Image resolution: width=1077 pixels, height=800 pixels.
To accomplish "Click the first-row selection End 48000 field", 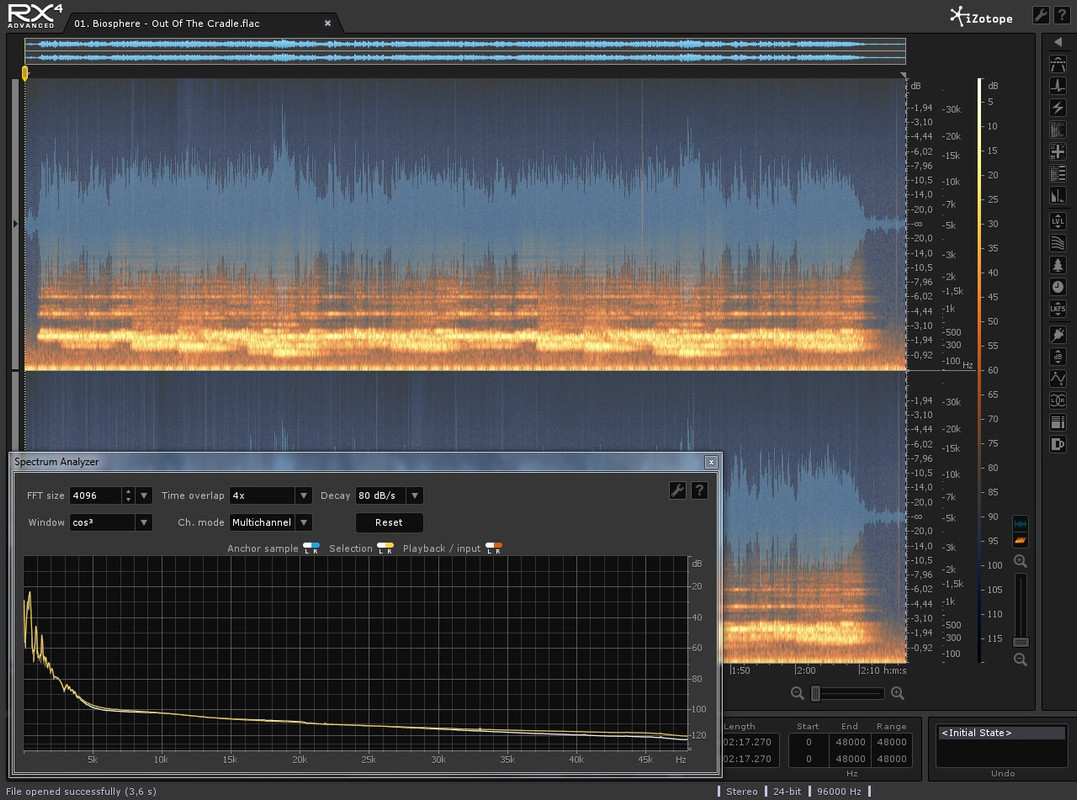I will click(x=850, y=742).
